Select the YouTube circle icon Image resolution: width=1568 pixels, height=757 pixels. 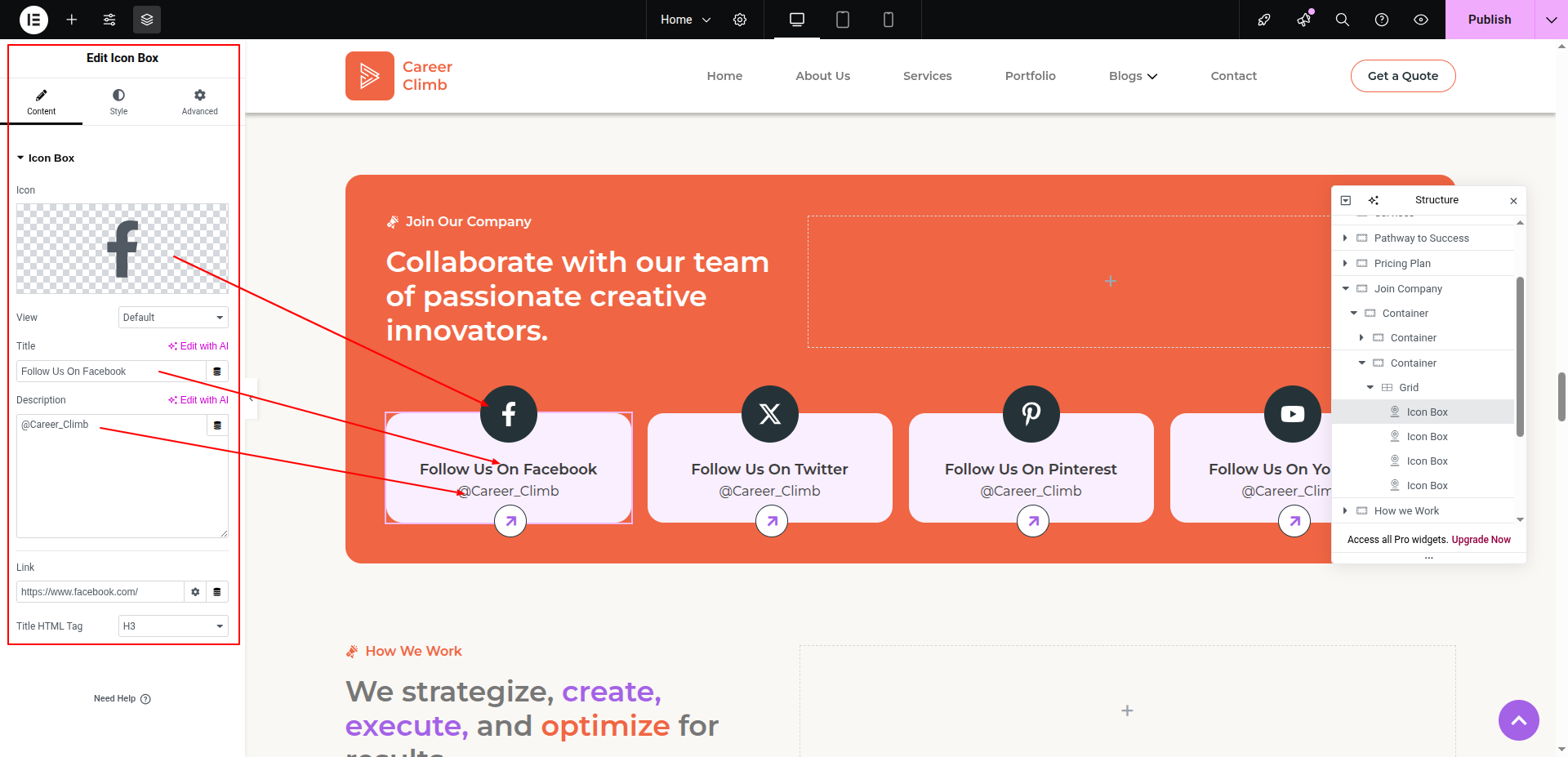point(1293,414)
